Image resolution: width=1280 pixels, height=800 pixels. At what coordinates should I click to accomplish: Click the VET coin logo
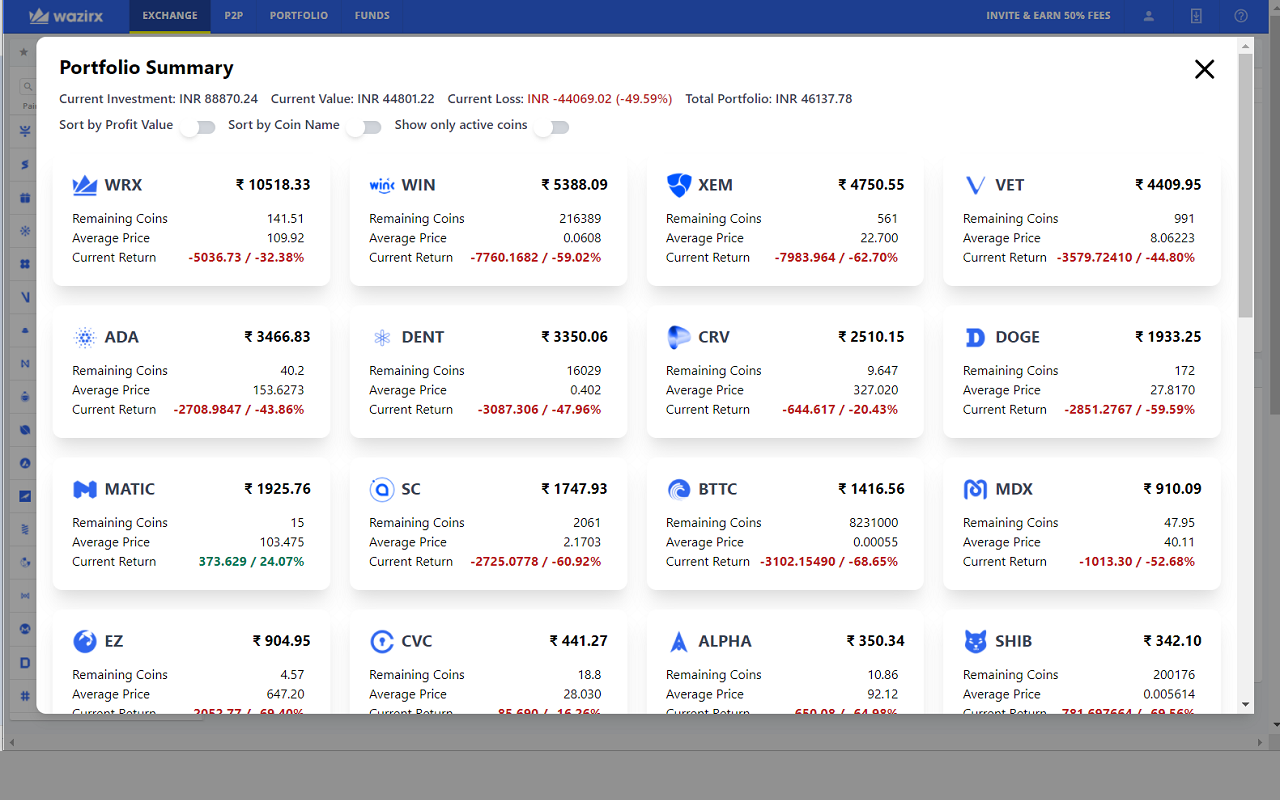[975, 185]
